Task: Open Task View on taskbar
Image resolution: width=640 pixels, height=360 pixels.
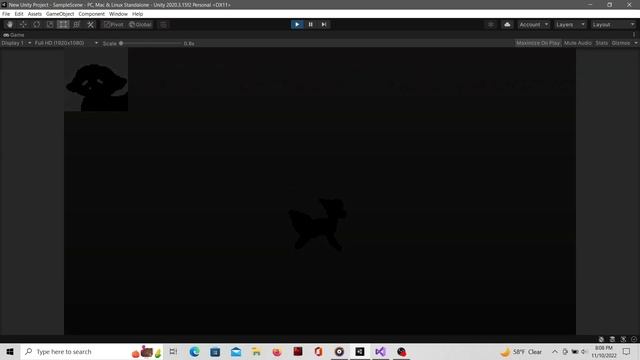Action: pos(173,351)
